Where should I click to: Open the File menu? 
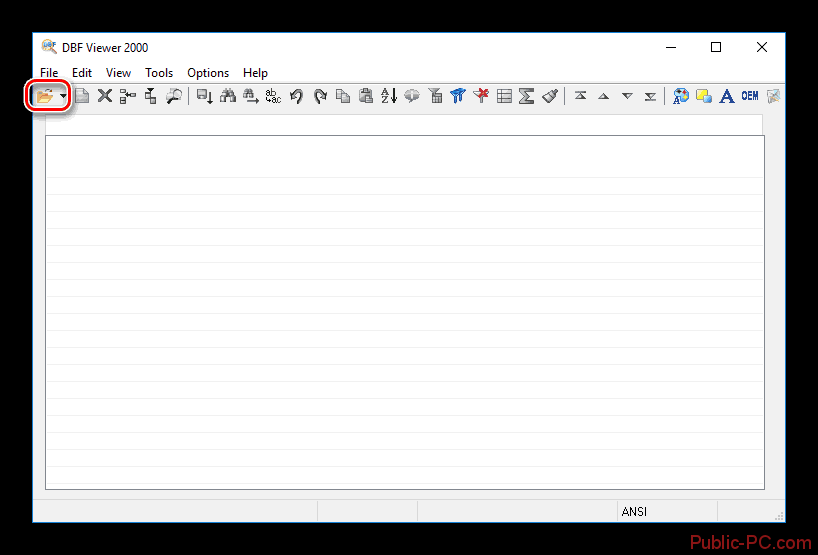click(x=49, y=73)
